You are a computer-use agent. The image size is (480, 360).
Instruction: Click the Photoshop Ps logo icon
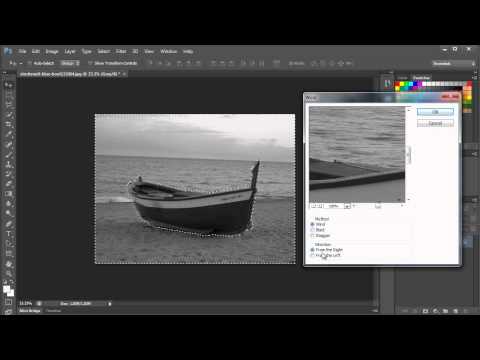coord(8,51)
